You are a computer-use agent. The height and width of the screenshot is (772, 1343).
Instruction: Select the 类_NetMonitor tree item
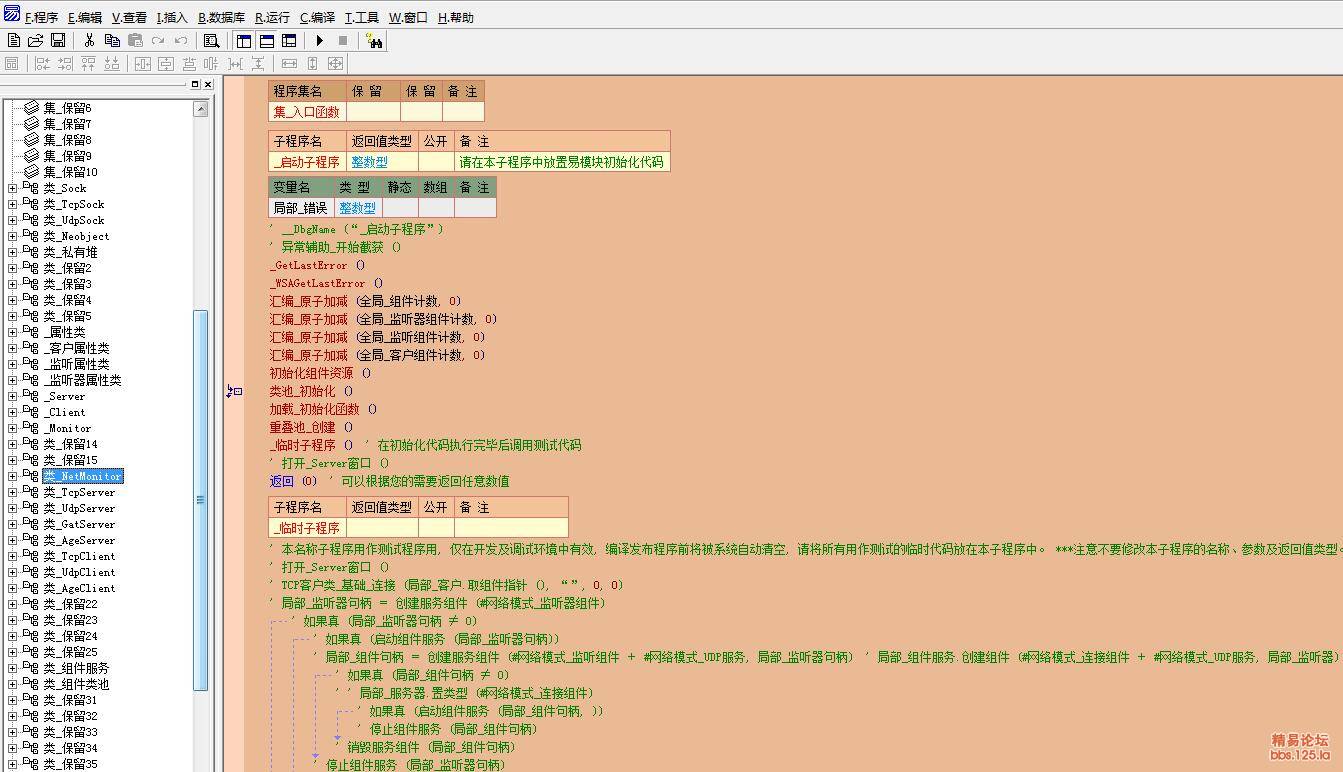tap(82, 476)
